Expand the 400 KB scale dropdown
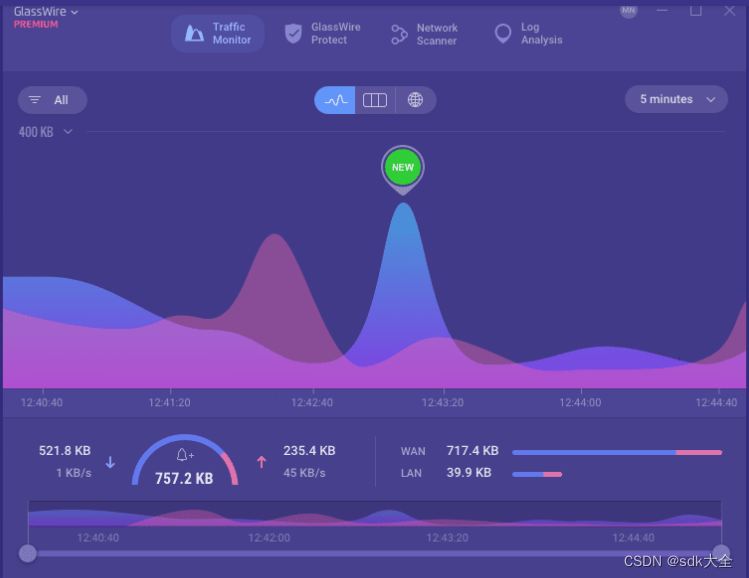749x578 pixels. point(45,132)
